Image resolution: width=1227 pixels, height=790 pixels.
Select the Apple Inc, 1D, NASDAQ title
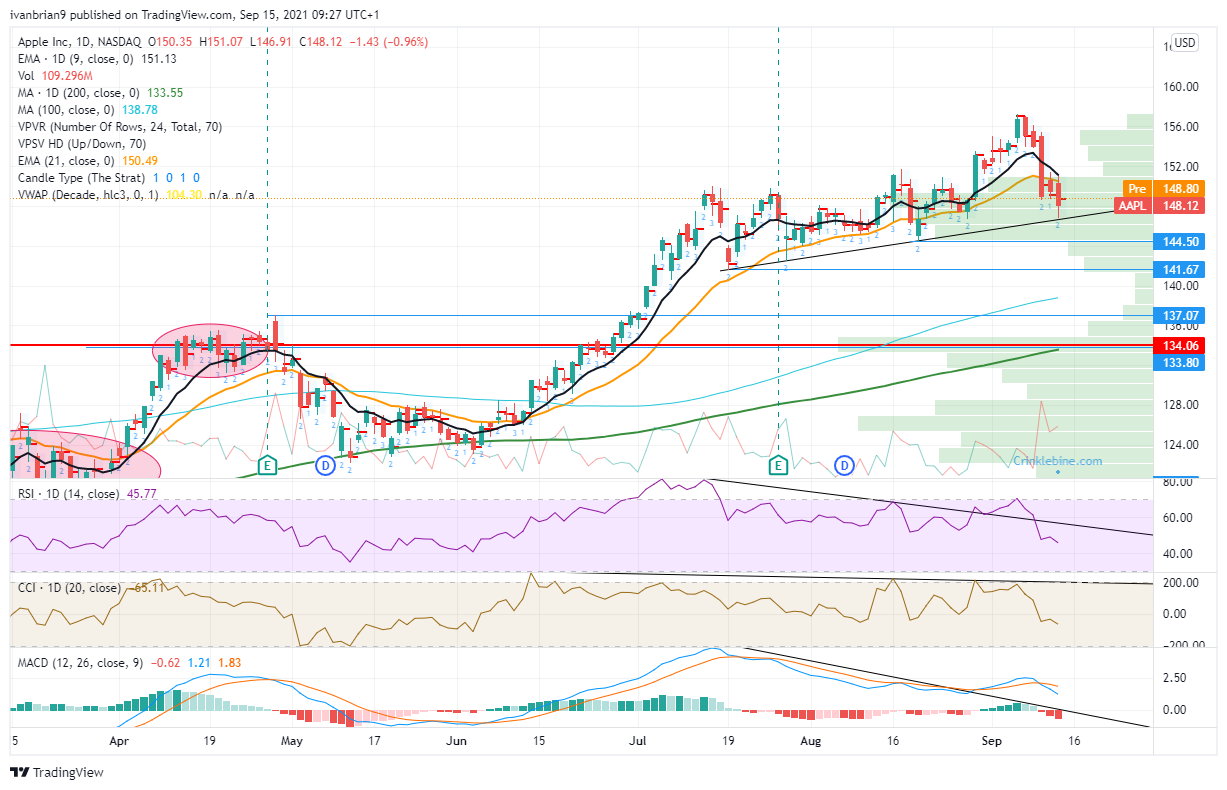(78, 42)
